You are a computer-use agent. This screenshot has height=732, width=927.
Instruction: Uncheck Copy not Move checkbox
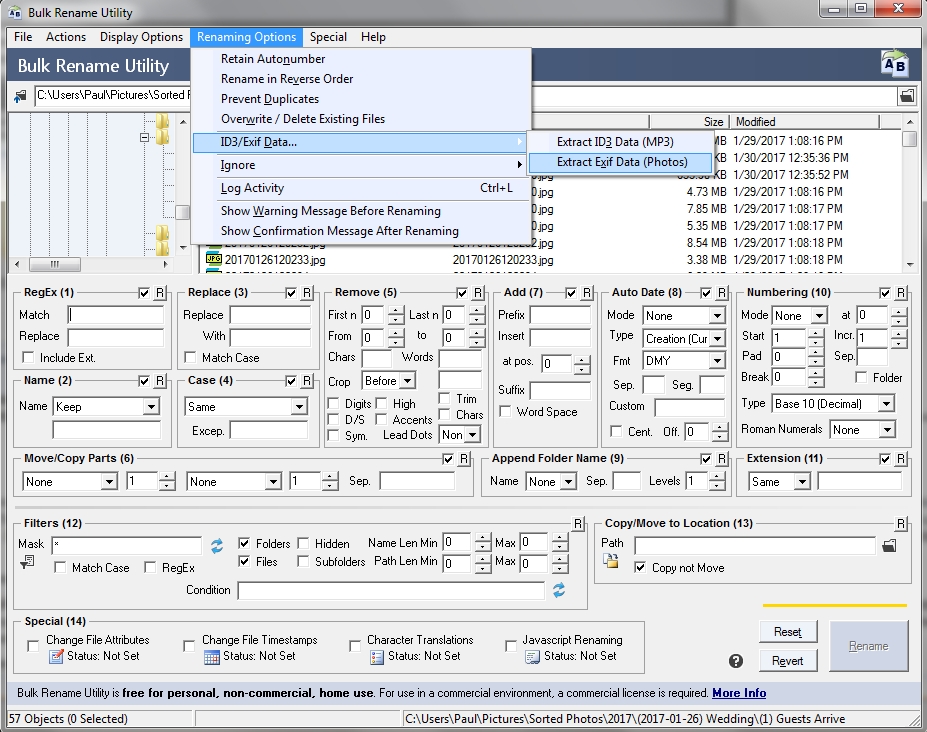click(640, 568)
